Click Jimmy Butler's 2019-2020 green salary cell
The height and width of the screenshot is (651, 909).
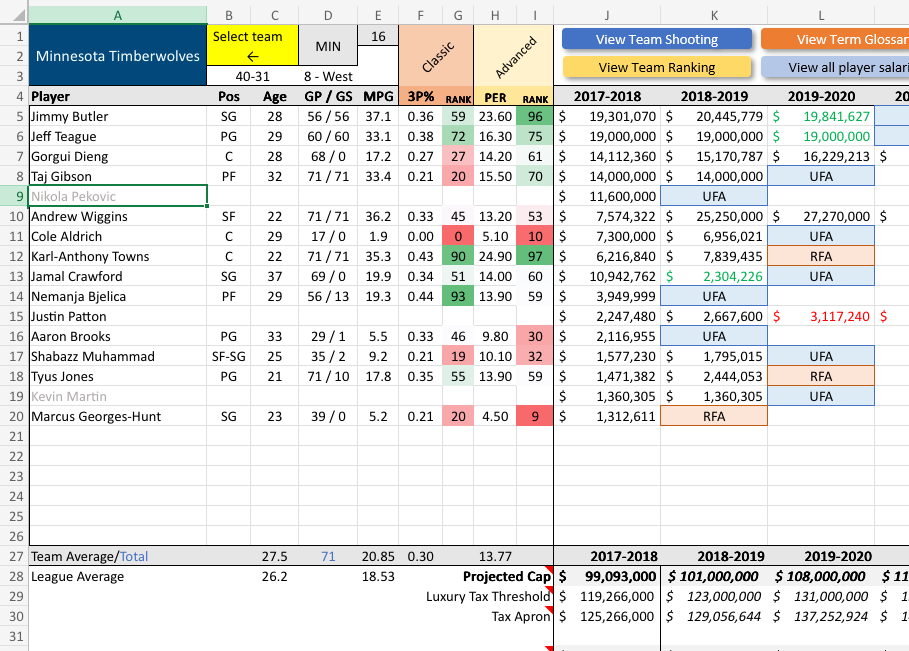[821, 117]
